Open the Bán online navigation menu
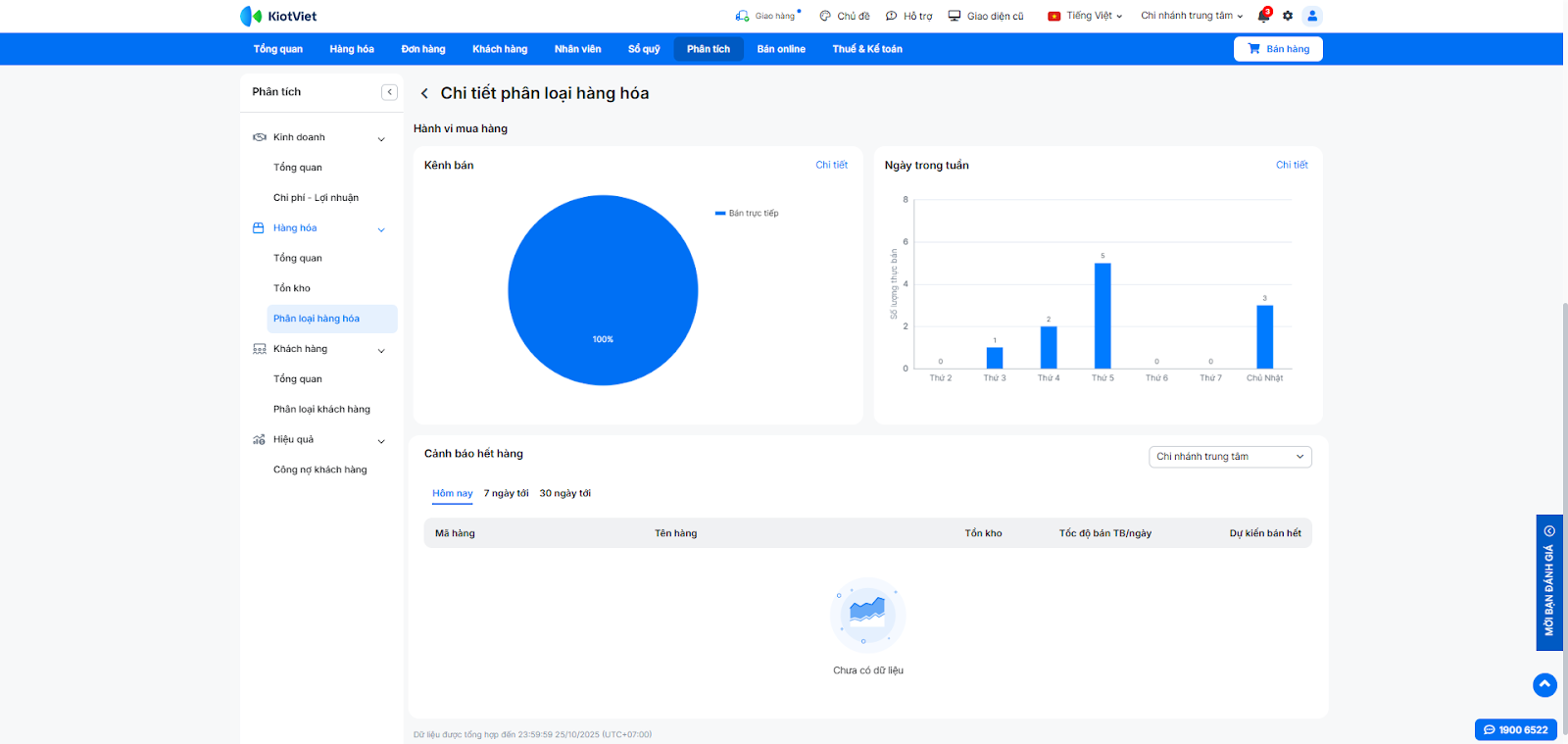The width and height of the screenshot is (1568, 744). tap(781, 49)
